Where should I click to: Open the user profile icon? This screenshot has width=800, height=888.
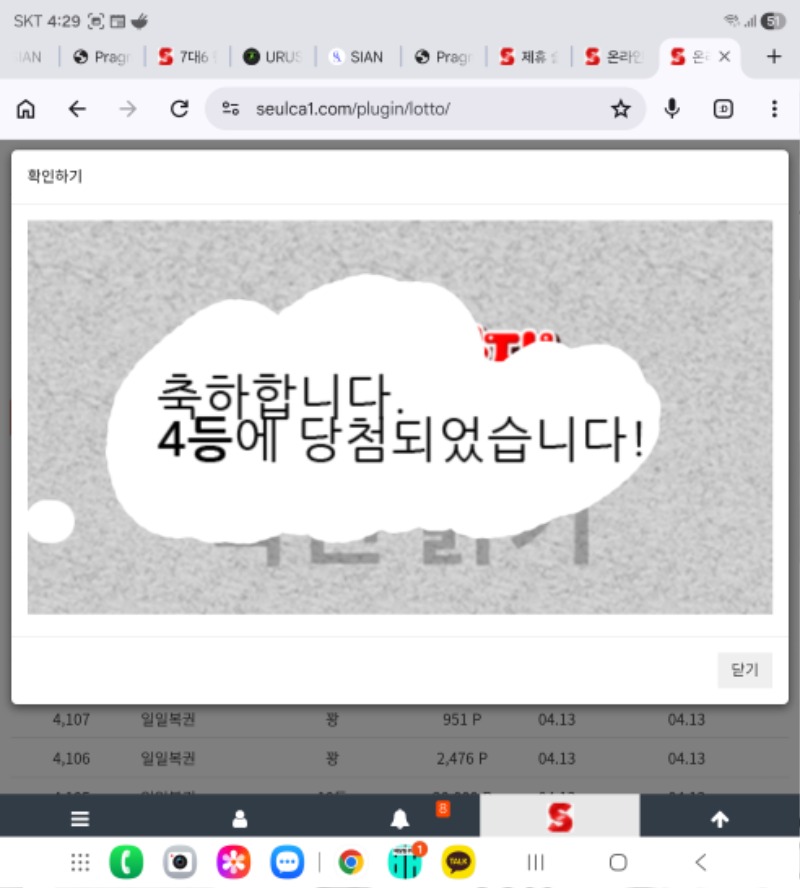point(240,819)
